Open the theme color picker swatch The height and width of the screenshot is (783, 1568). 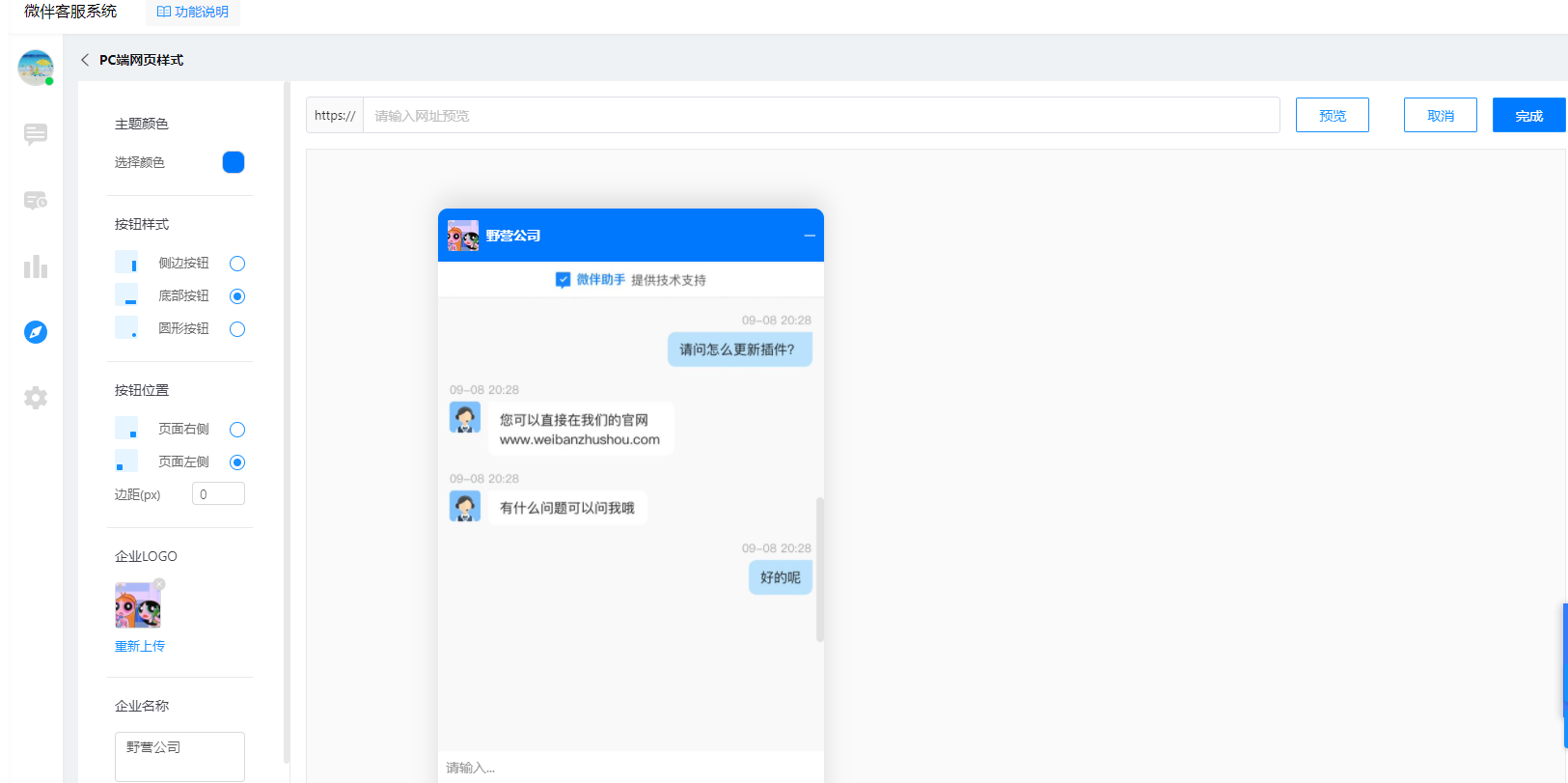[234, 162]
